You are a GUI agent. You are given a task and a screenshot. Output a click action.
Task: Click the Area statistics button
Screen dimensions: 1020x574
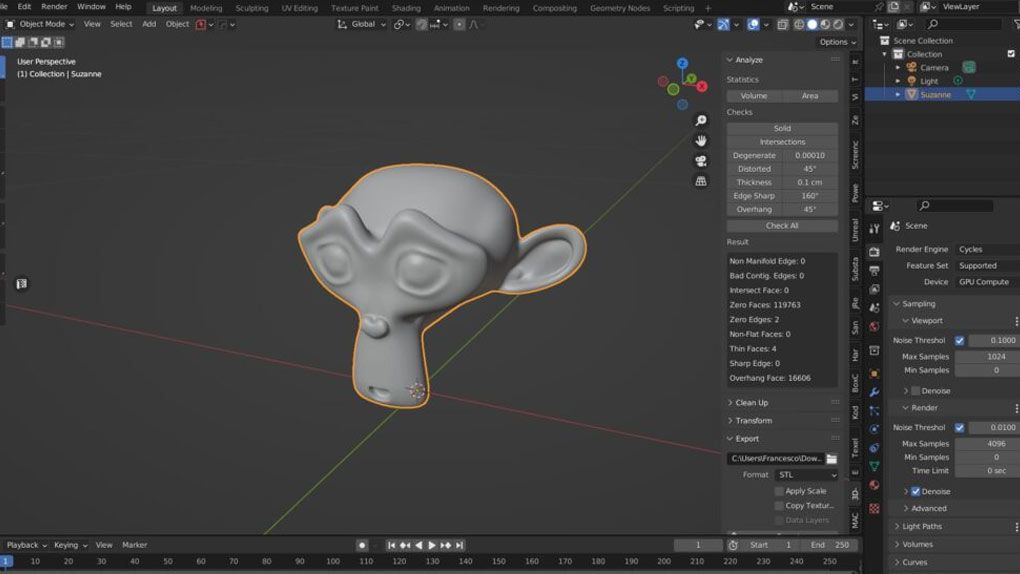(810, 96)
